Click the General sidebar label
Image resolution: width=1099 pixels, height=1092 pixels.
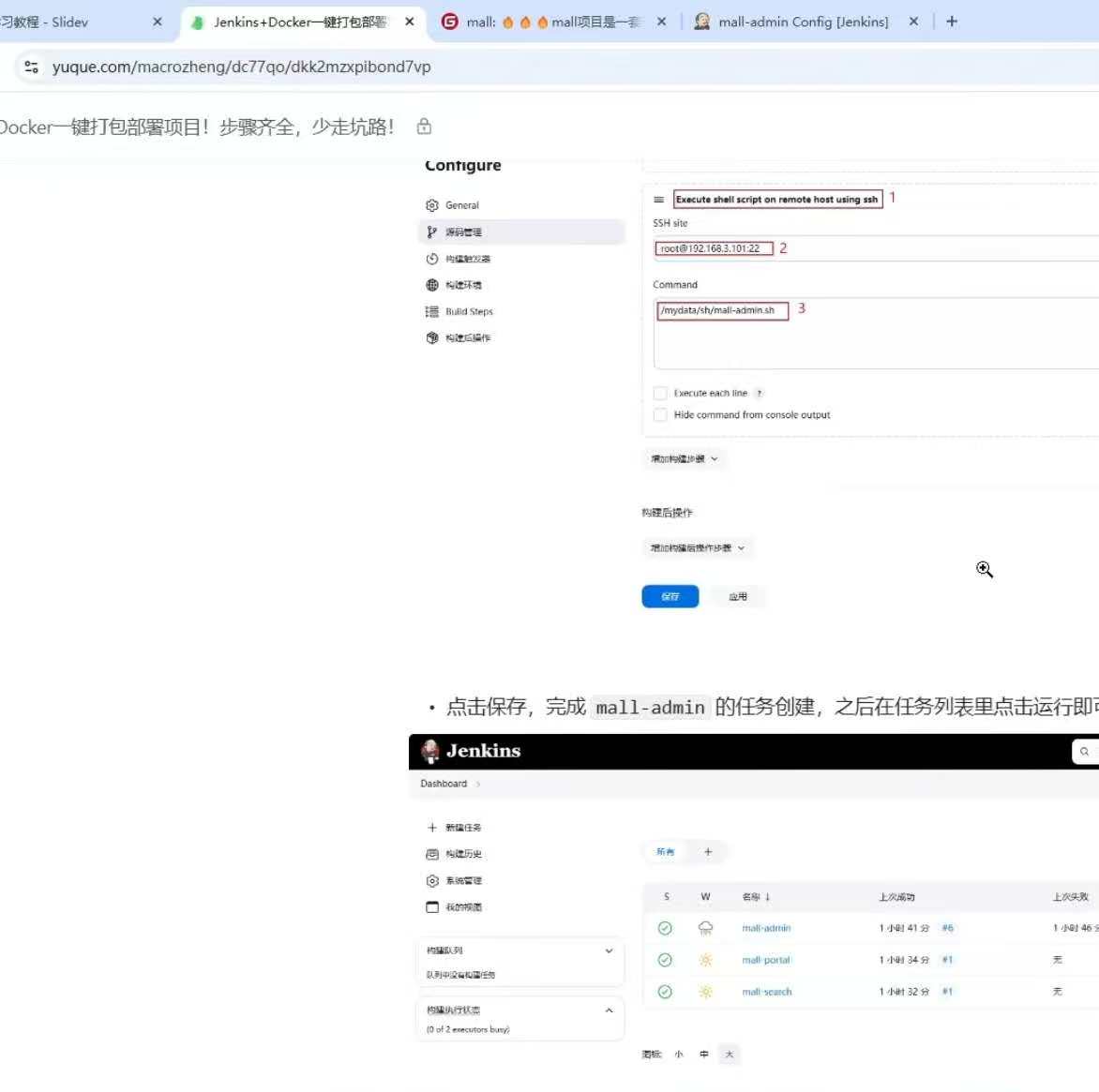[x=462, y=205]
